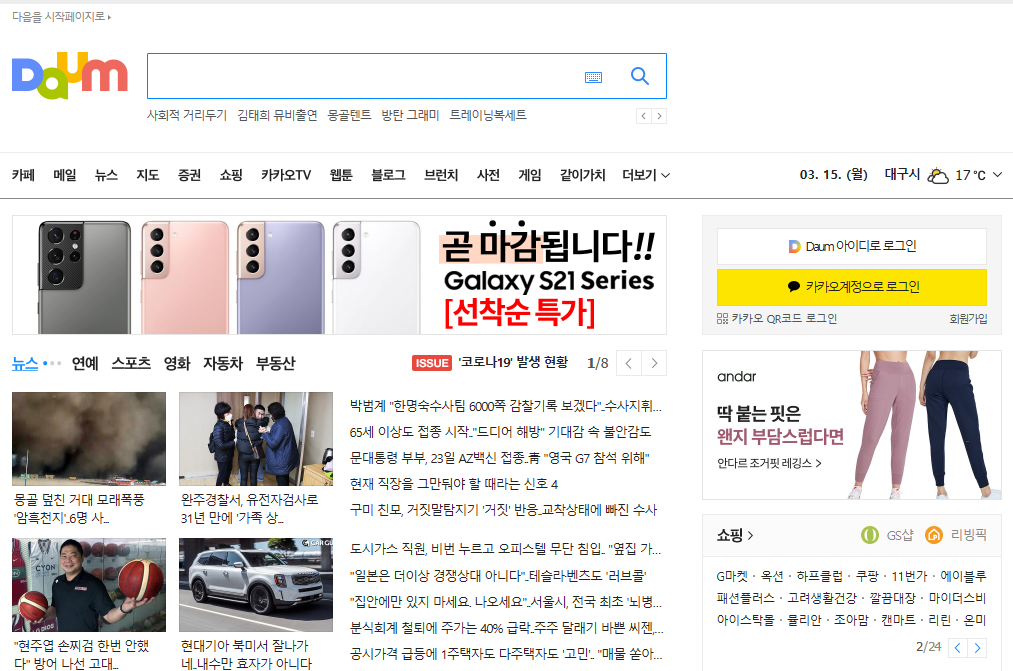Click suggested keyword 몽골텐트
This screenshot has width=1013, height=671.
(349, 115)
